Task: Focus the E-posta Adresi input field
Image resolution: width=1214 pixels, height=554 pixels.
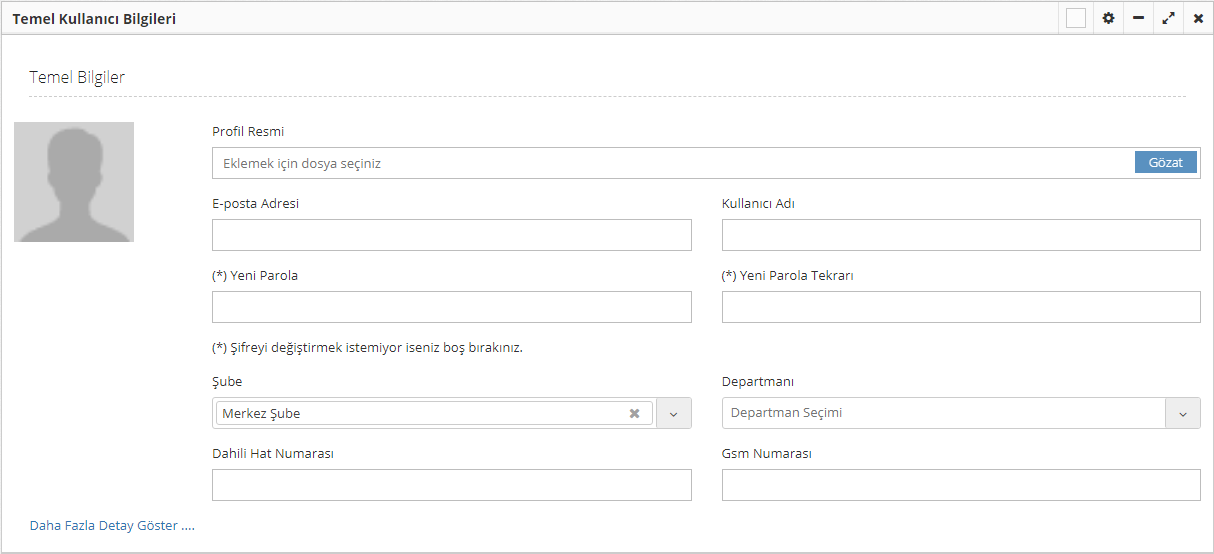Action: tap(451, 235)
